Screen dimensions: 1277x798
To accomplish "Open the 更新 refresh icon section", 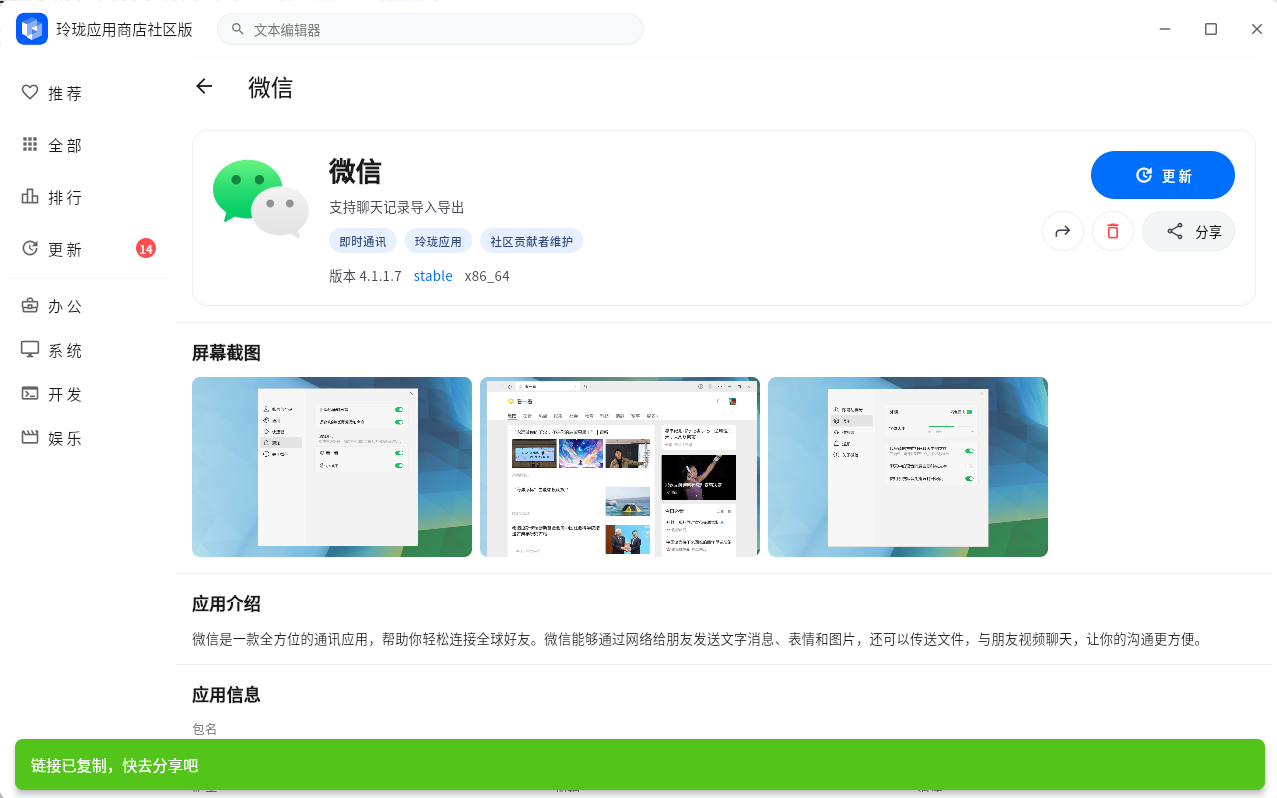I will (30, 249).
